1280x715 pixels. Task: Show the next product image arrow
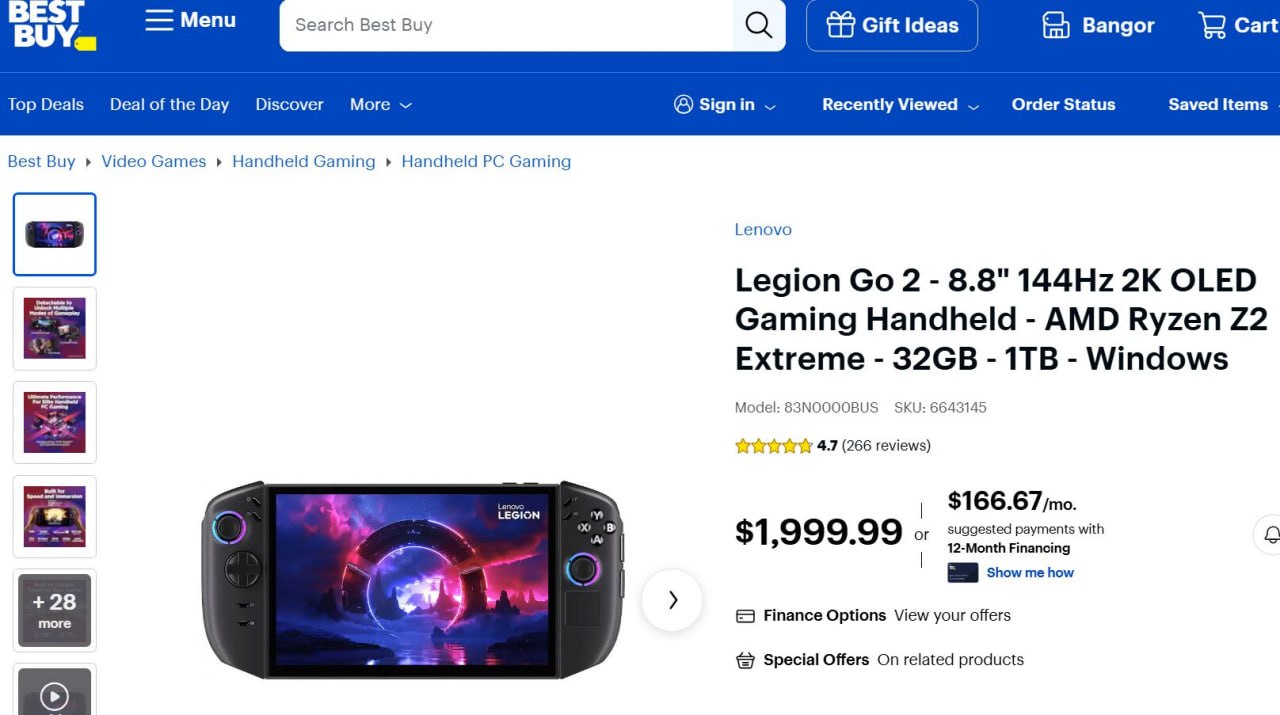(672, 600)
